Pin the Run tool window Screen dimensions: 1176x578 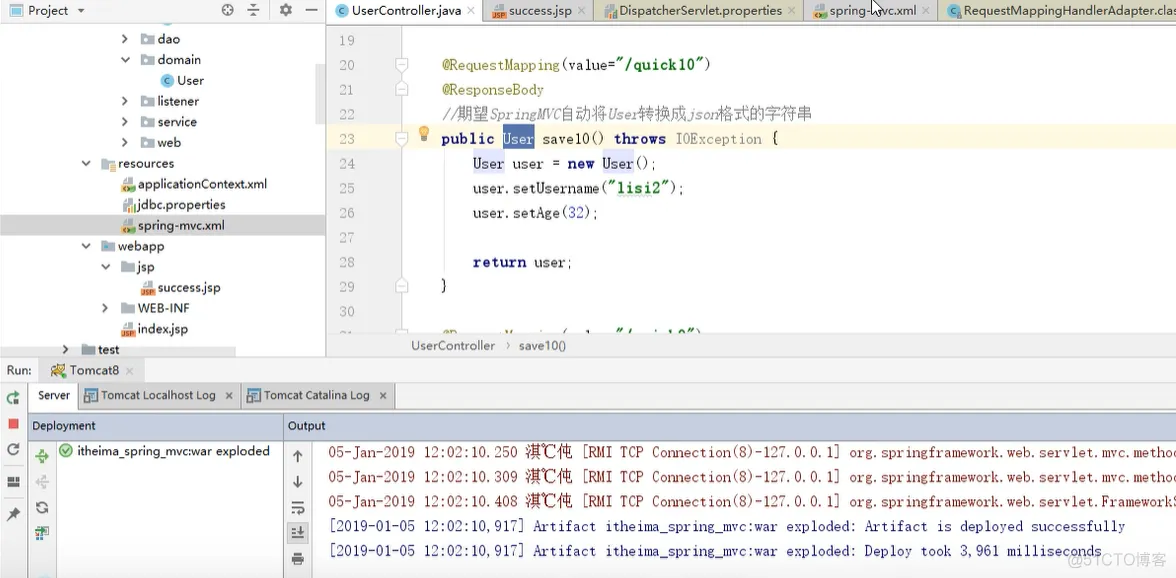point(12,514)
